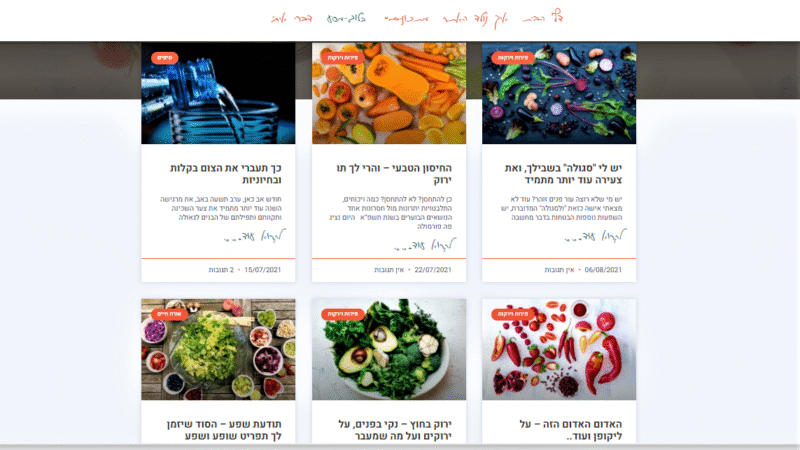Open article יש לי "סגולה" בשבילך
This screenshot has width=800, height=450.
563,174
